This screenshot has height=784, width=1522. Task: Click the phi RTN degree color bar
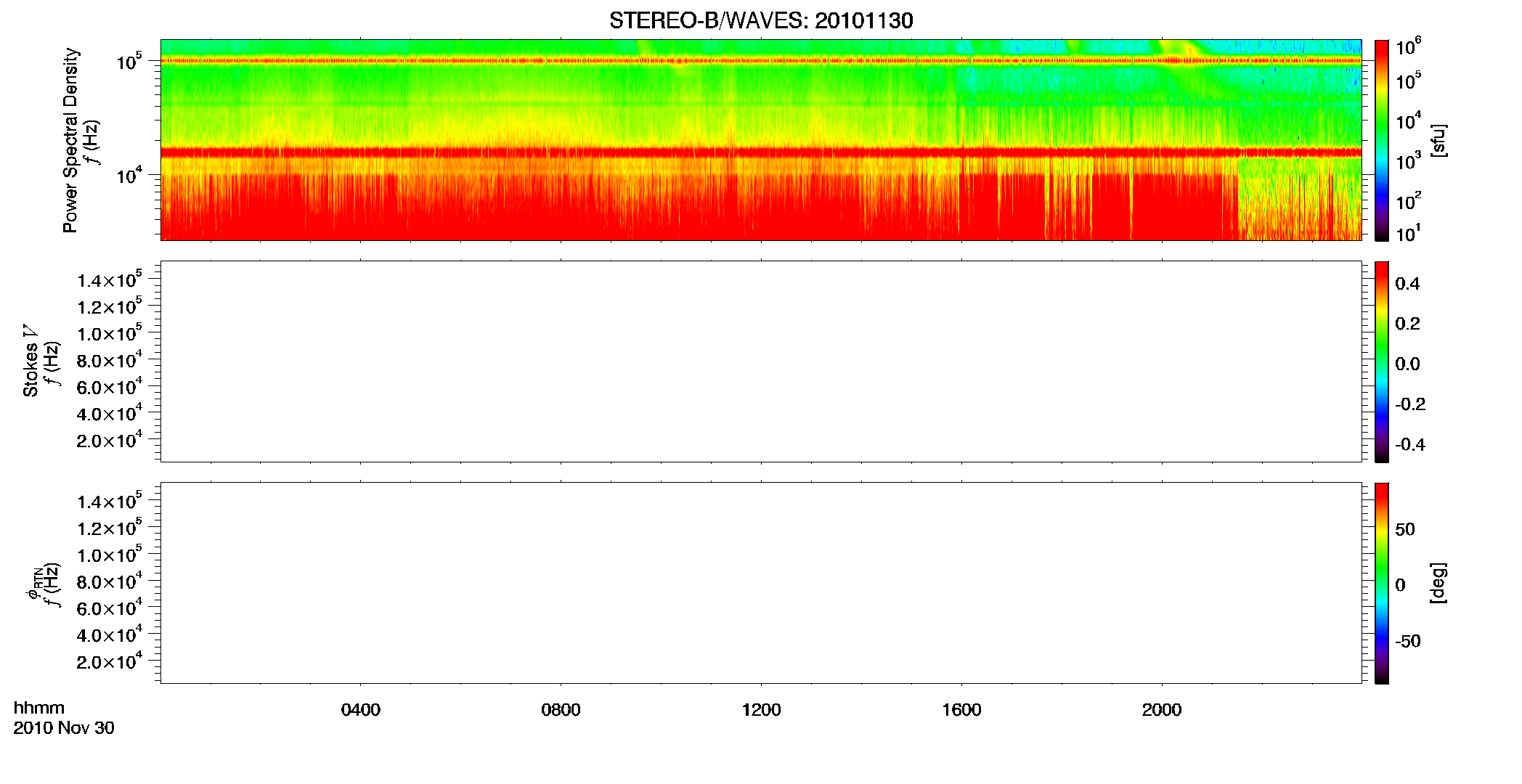point(1382,583)
